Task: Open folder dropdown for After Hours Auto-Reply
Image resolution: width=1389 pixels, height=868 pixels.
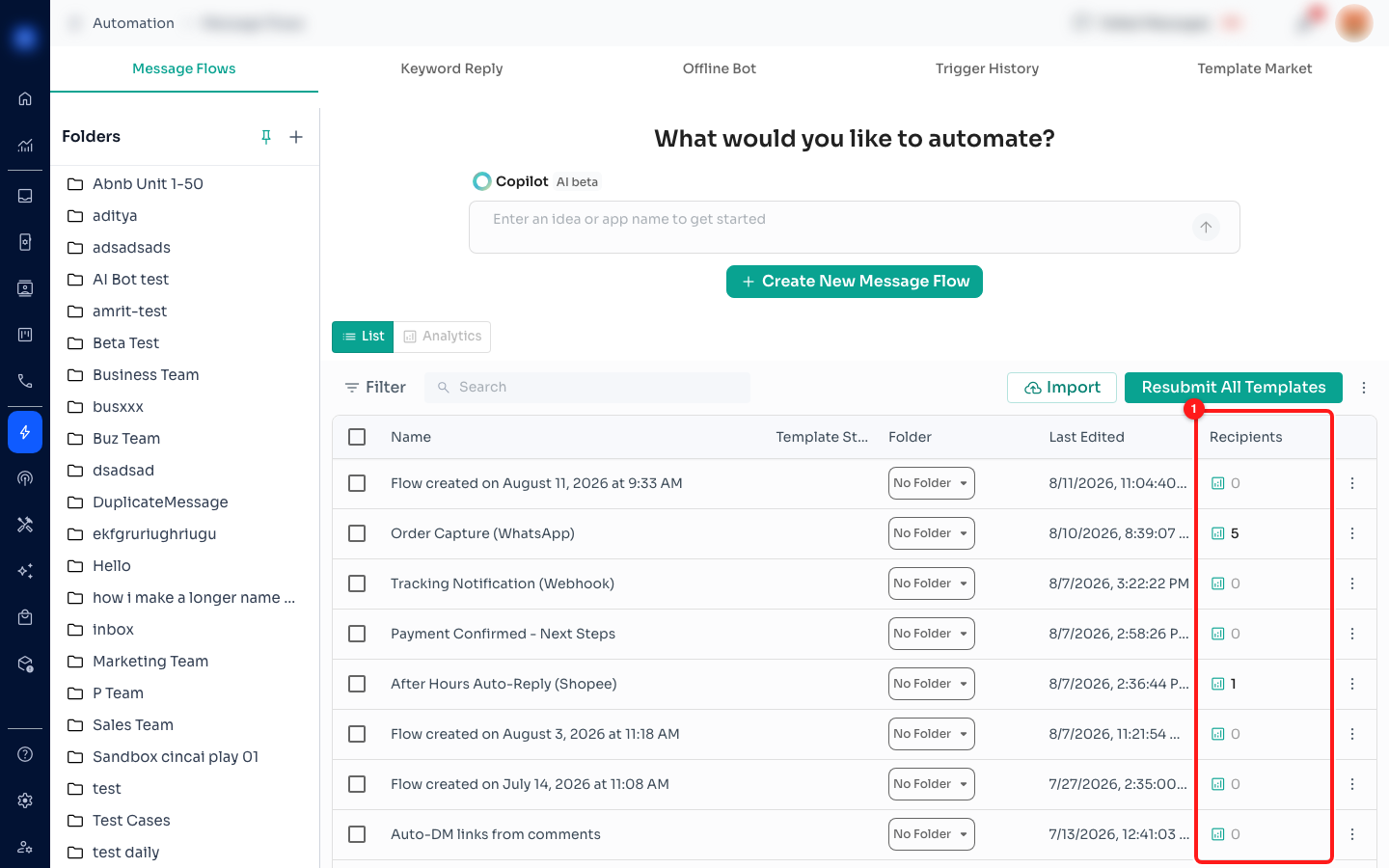Action: 932,684
